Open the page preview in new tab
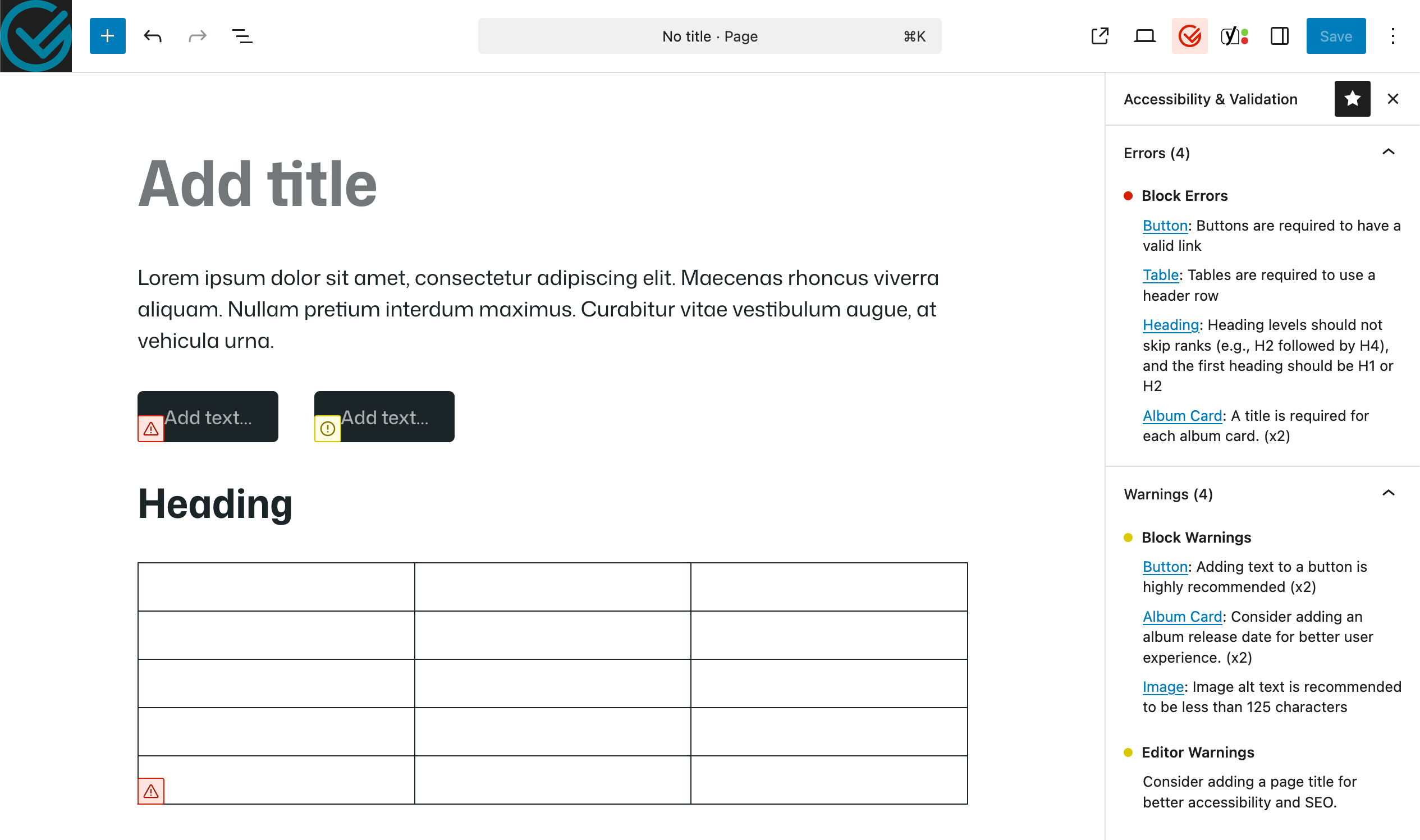This screenshot has width=1420, height=840. point(1099,36)
